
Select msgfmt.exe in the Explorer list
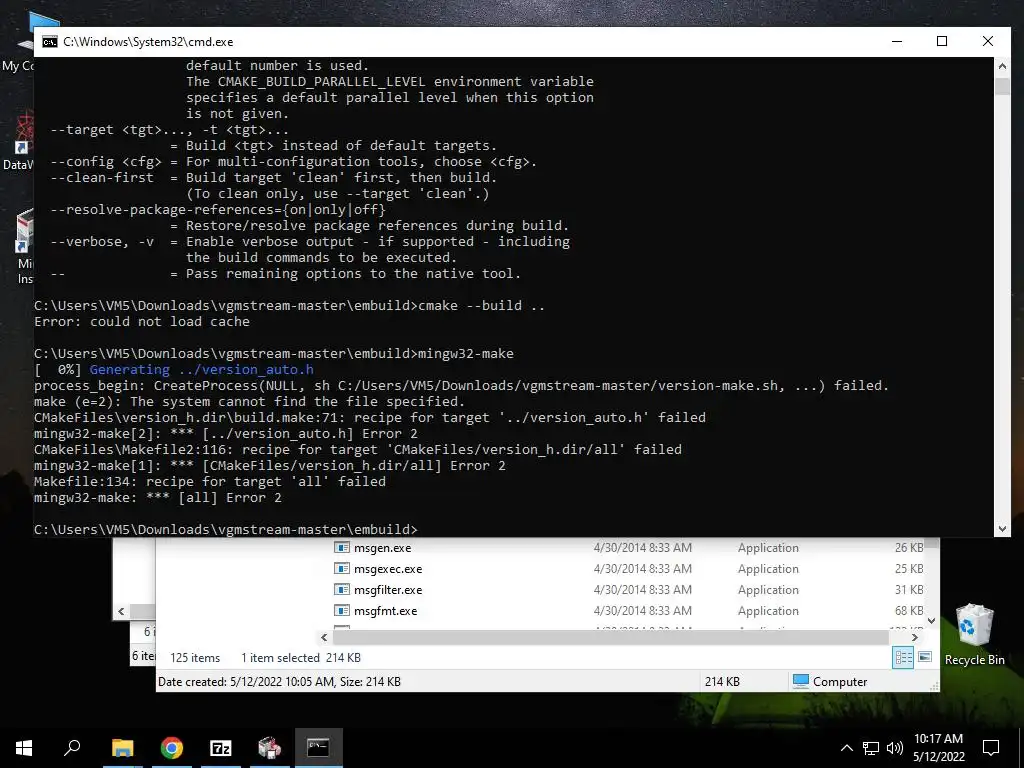coord(385,611)
